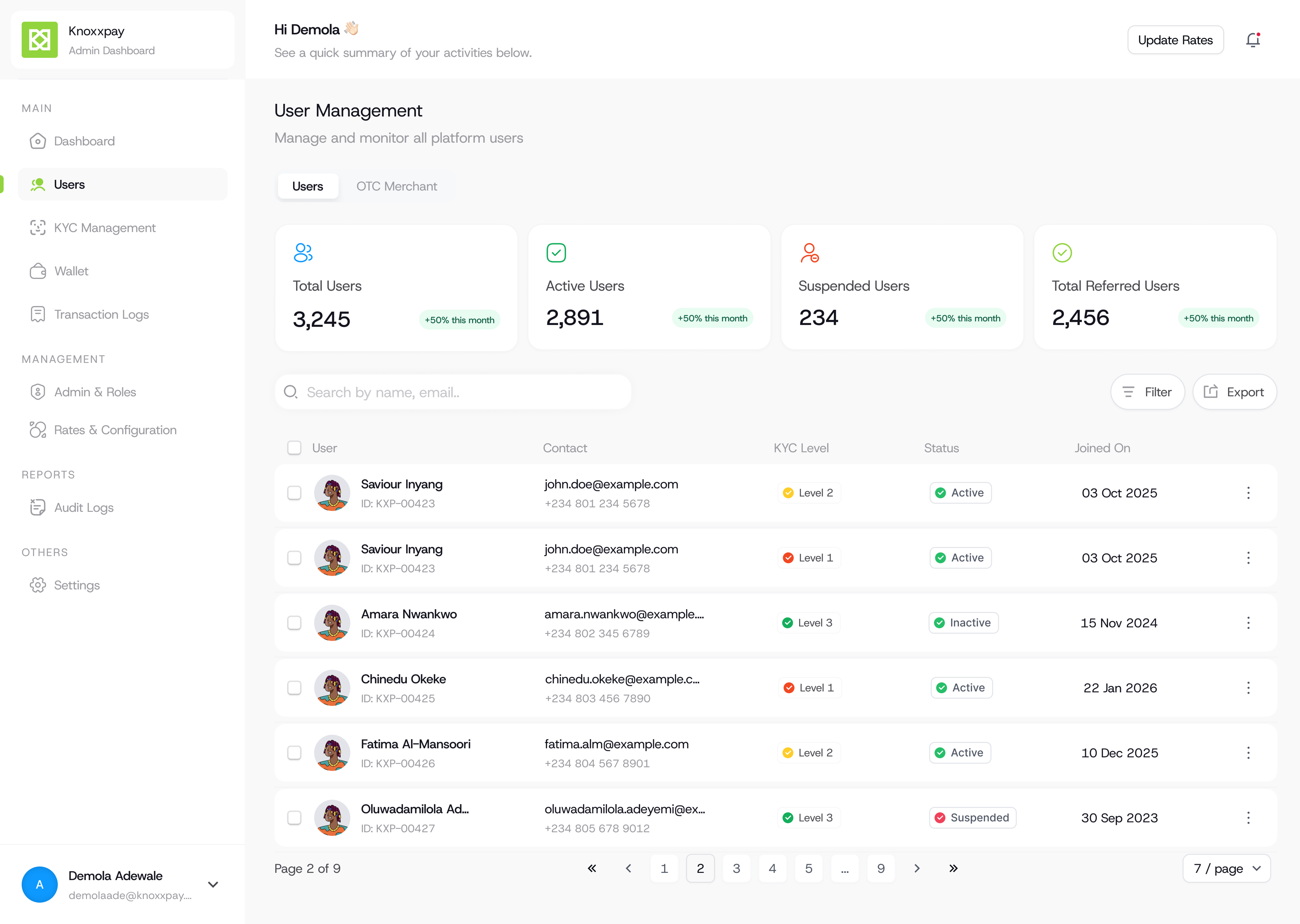This screenshot has height=924, width=1300.
Task: Click the Inactive status badge
Action: click(x=963, y=623)
